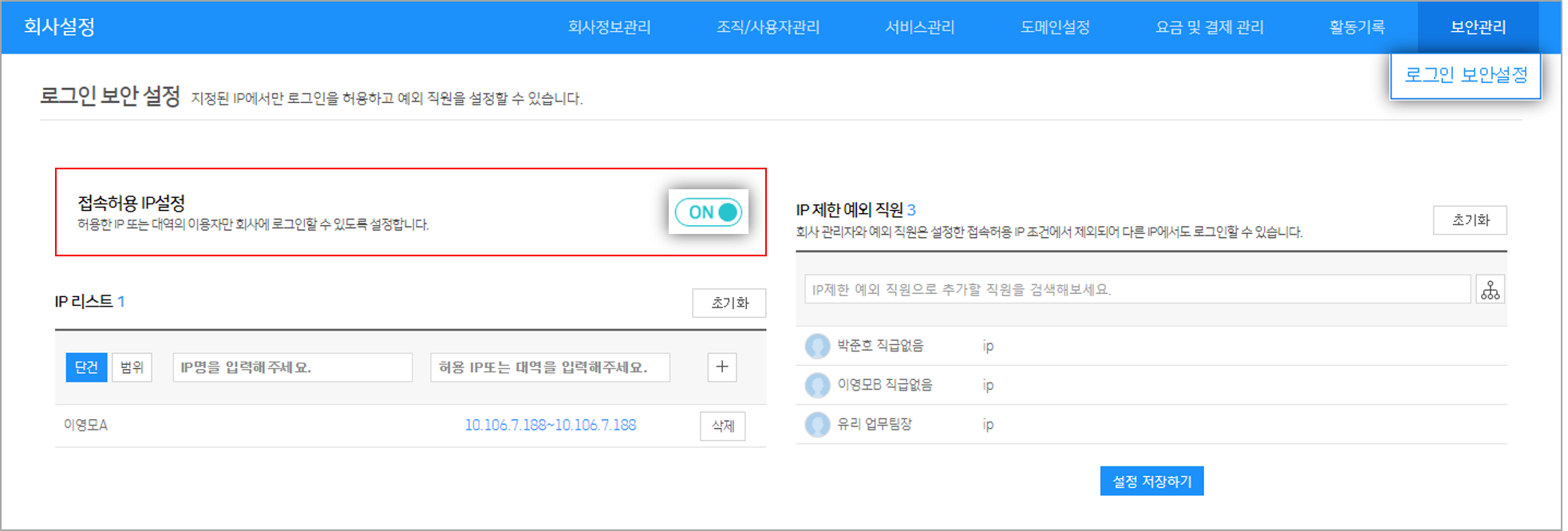This screenshot has height=531, width=1568.
Task: Open the 보안관리 menu
Action: (1477, 27)
